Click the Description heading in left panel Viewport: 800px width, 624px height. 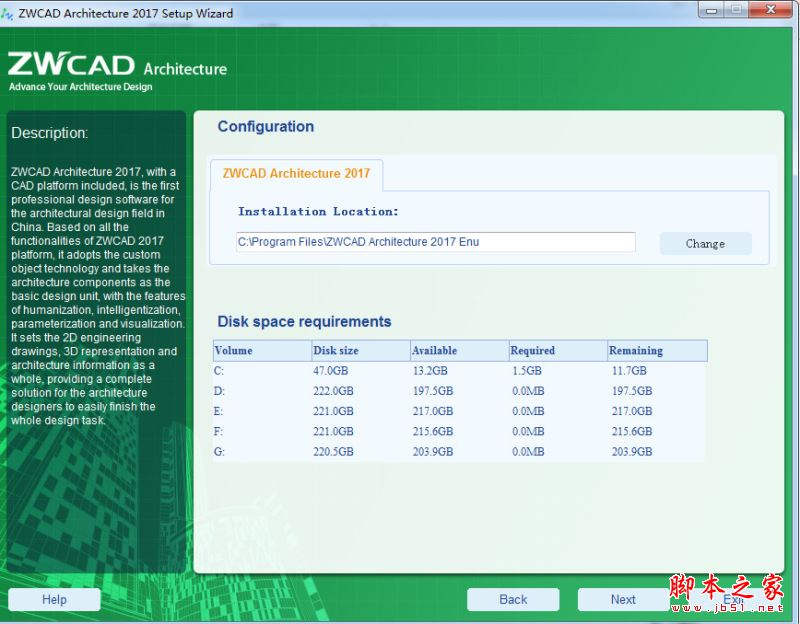coord(49,133)
